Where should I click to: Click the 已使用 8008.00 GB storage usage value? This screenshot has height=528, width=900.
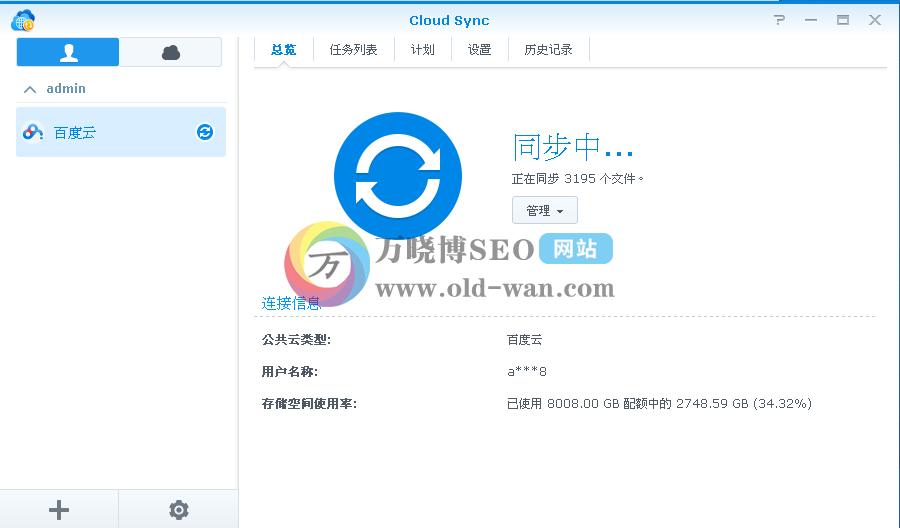(660, 404)
